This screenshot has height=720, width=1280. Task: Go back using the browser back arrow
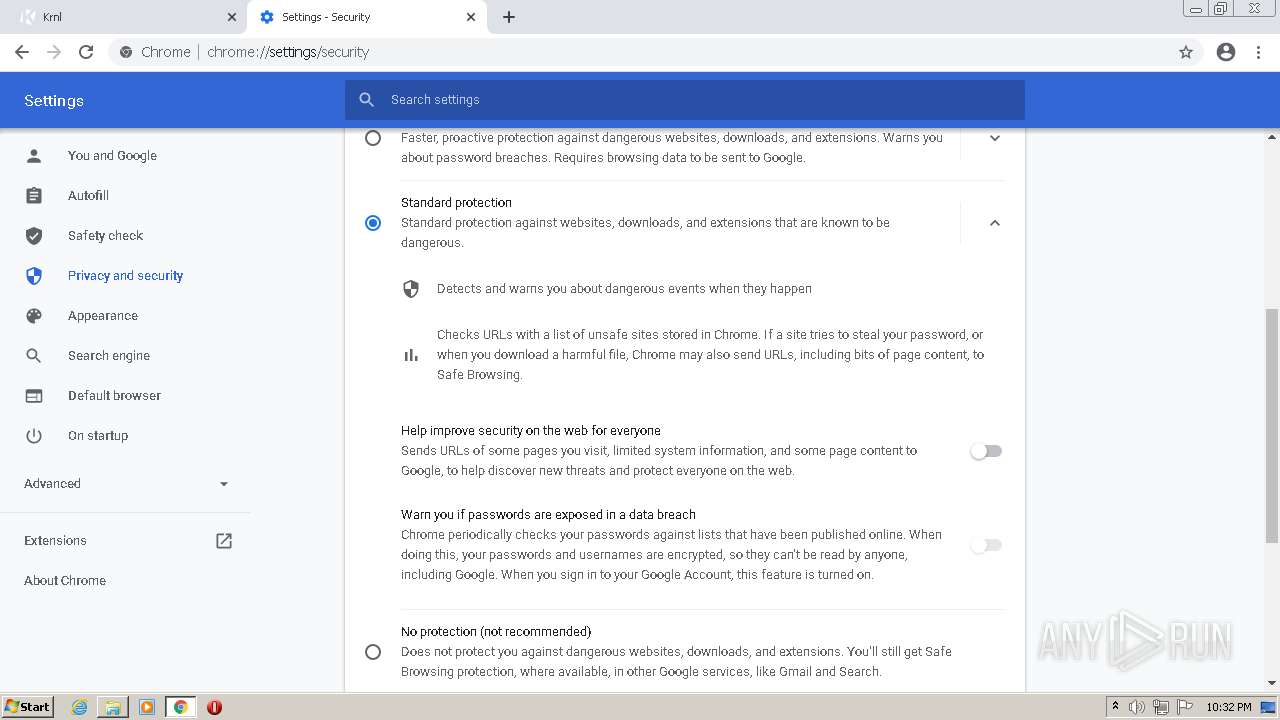pos(22,52)
